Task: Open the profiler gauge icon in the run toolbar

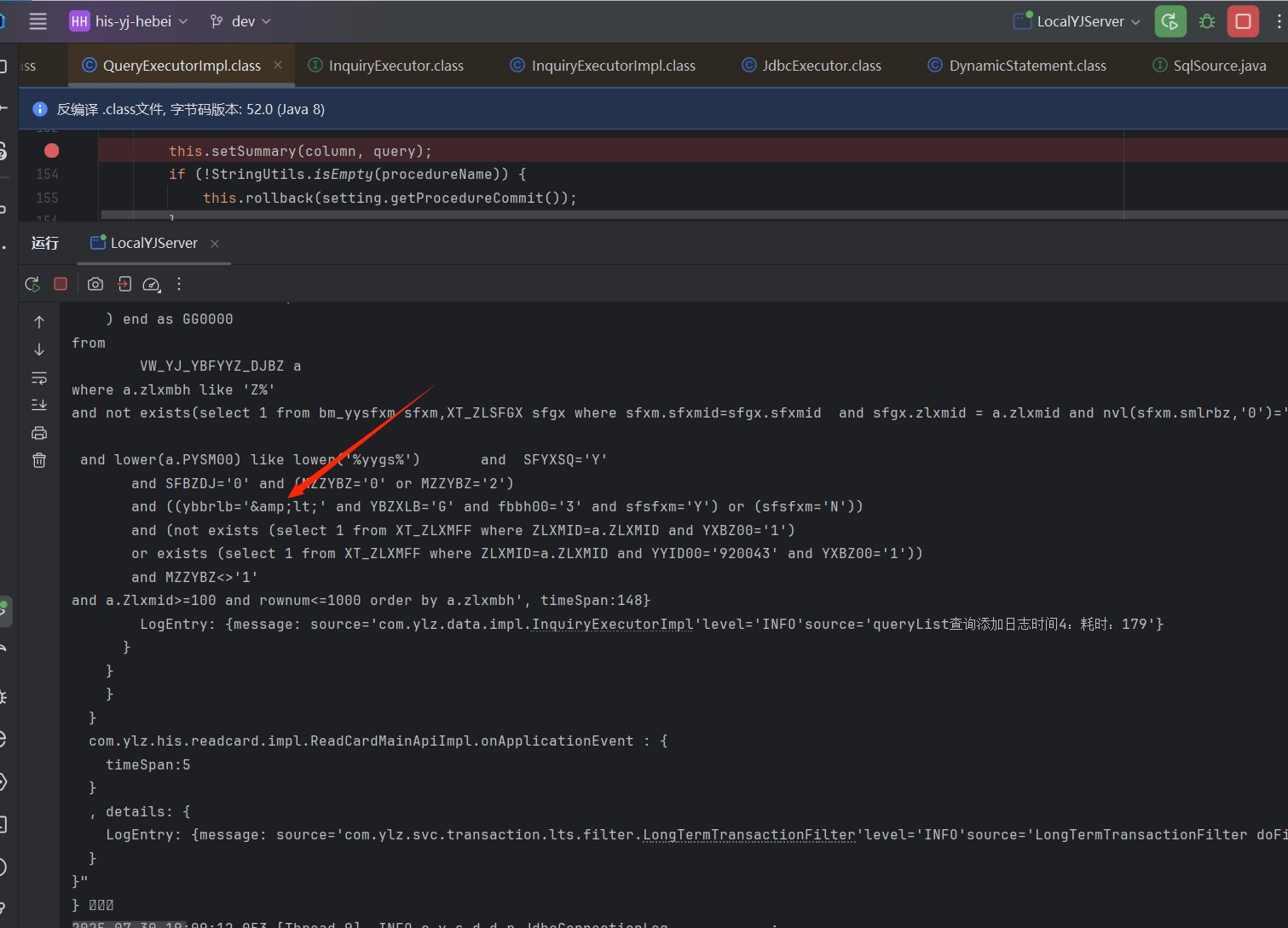Action: click(151, 284)
